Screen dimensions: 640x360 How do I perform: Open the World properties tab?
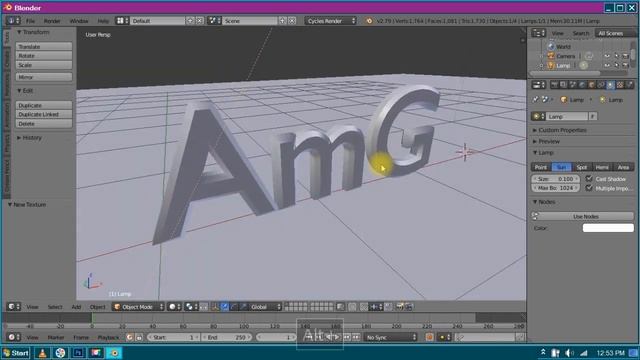[582, 85]
